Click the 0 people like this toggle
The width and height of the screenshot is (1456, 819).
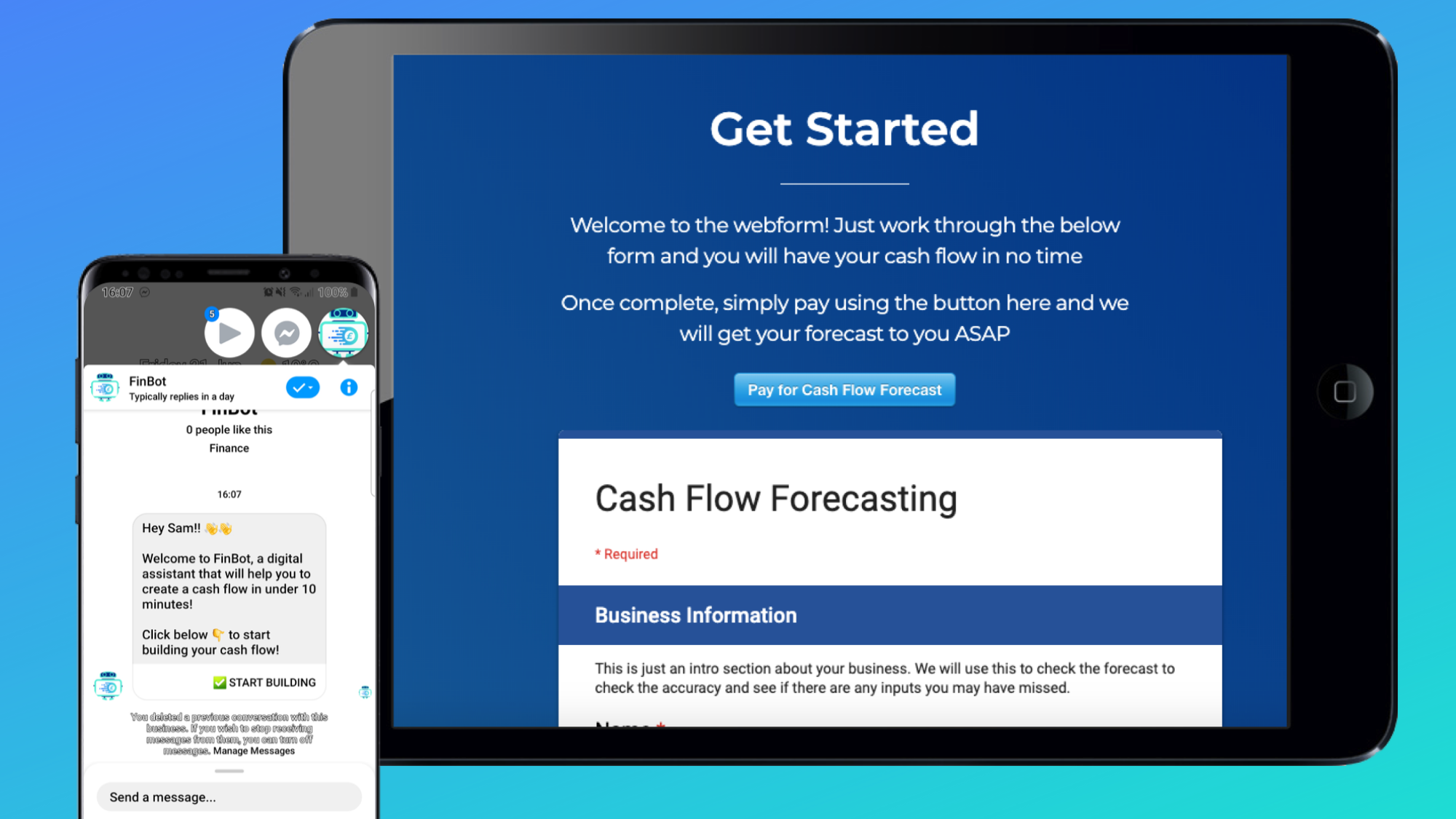229,429
